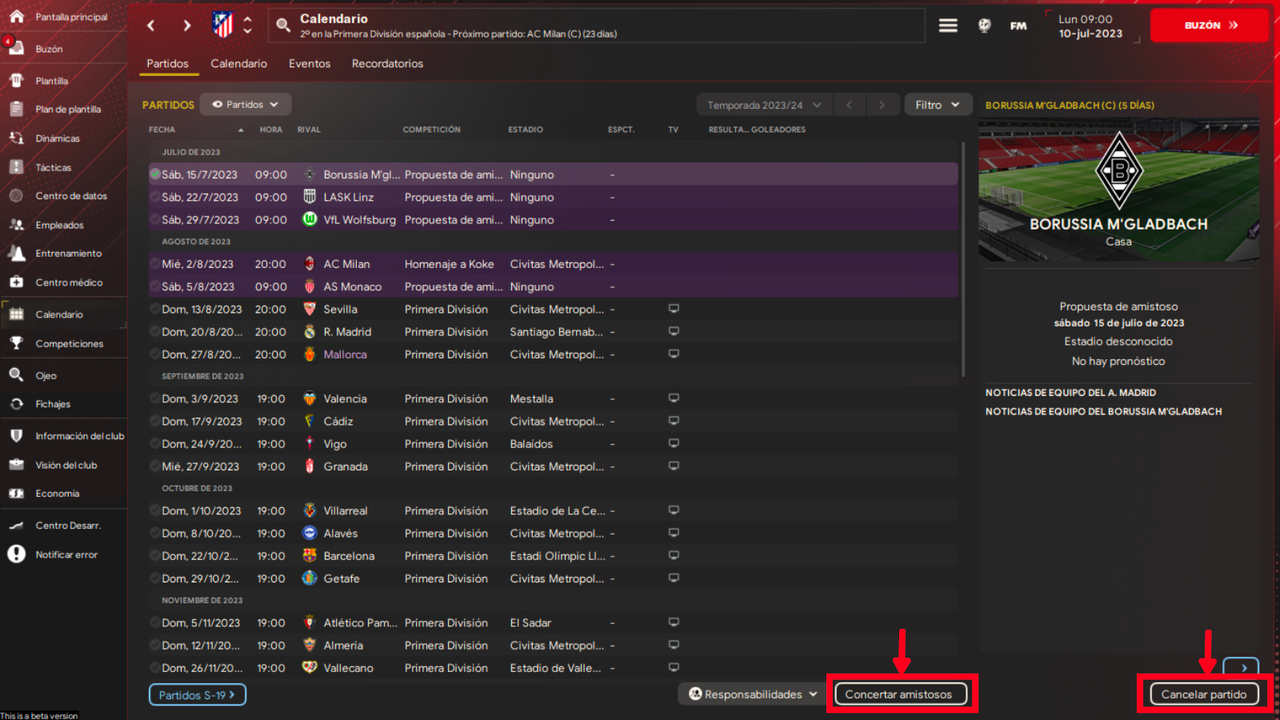This screenshot has width=1280, height=720.
Task: Select the Barcelona fixture row
Action: pyautogui.click(x=553, y=556)
